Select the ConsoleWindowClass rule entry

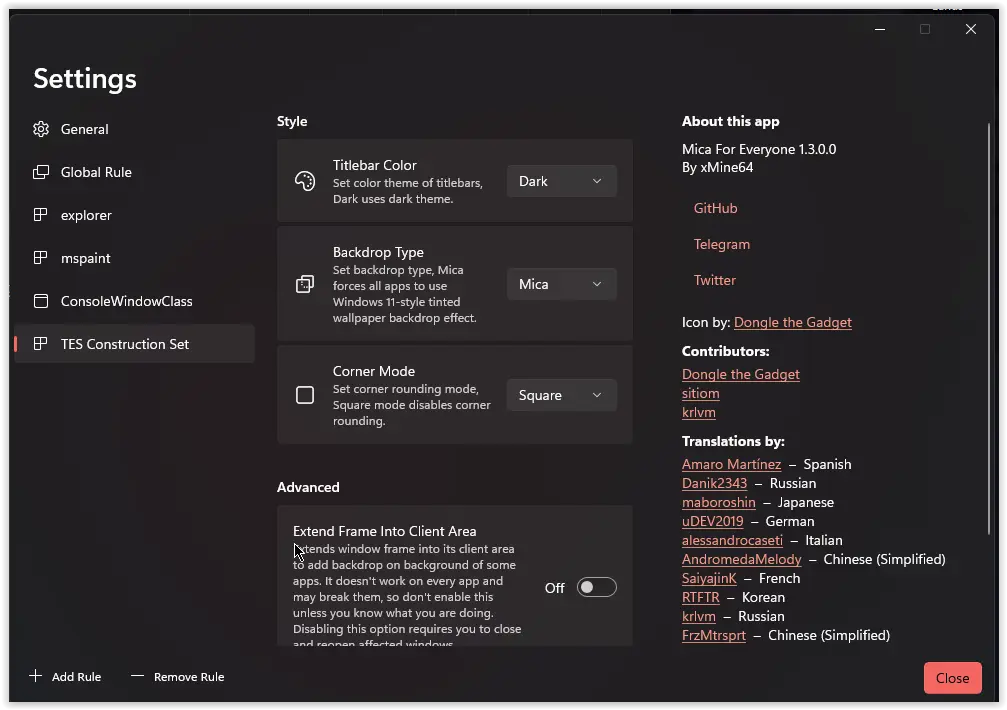tap(134, 301)
